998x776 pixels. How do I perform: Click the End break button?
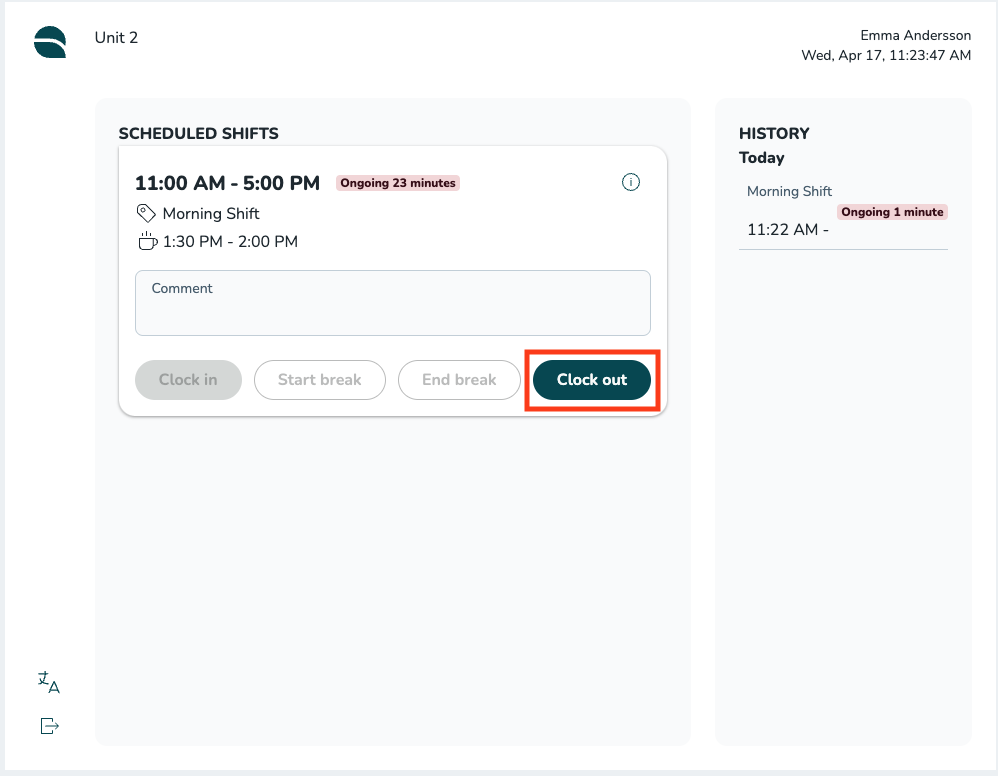pos(459,380)
